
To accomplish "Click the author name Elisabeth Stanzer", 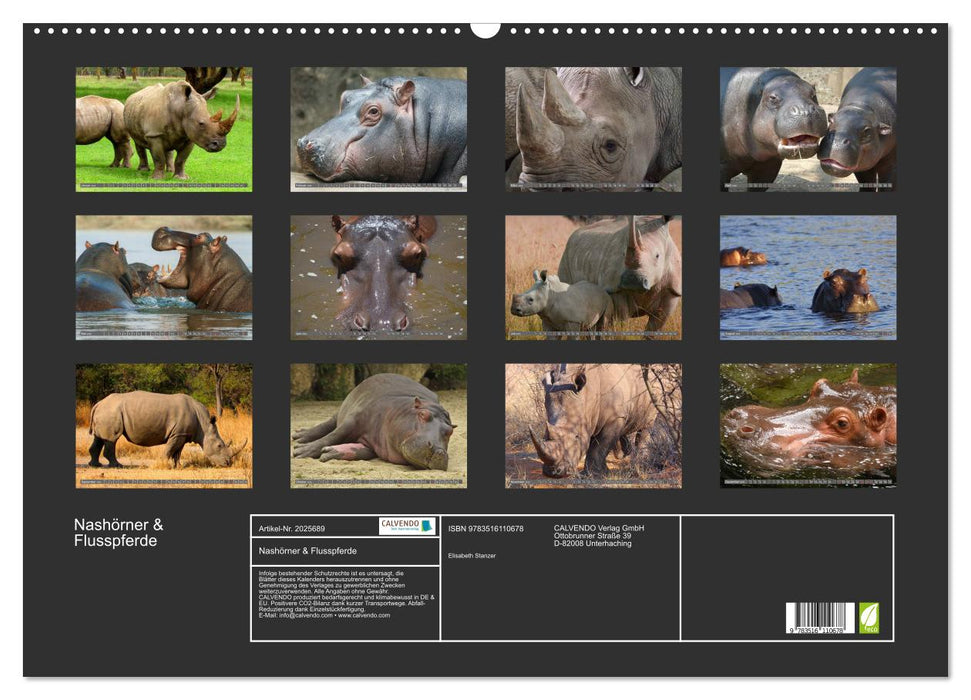I will [472, 554].
